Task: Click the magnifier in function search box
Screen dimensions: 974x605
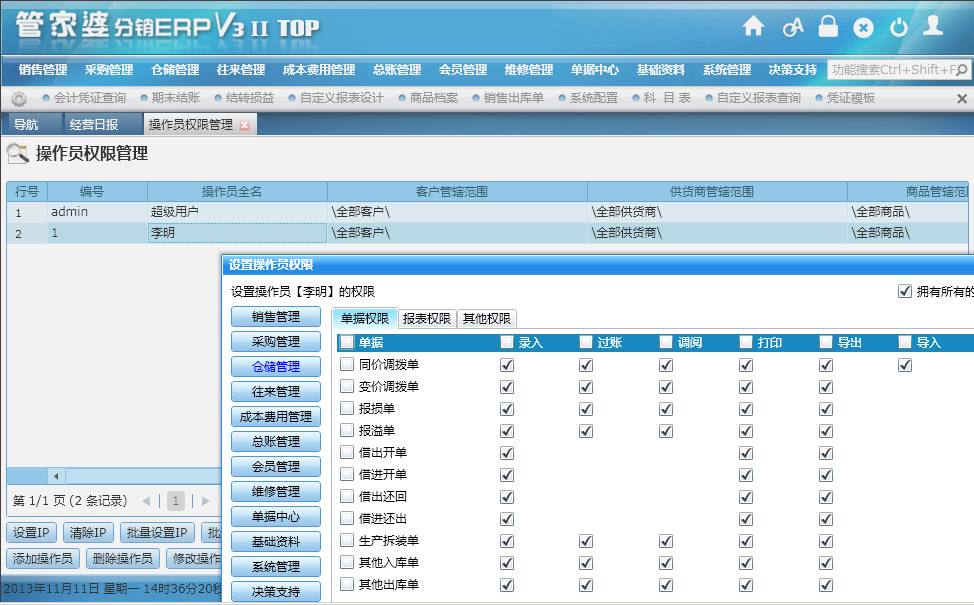Action: (x=965, y=70)
